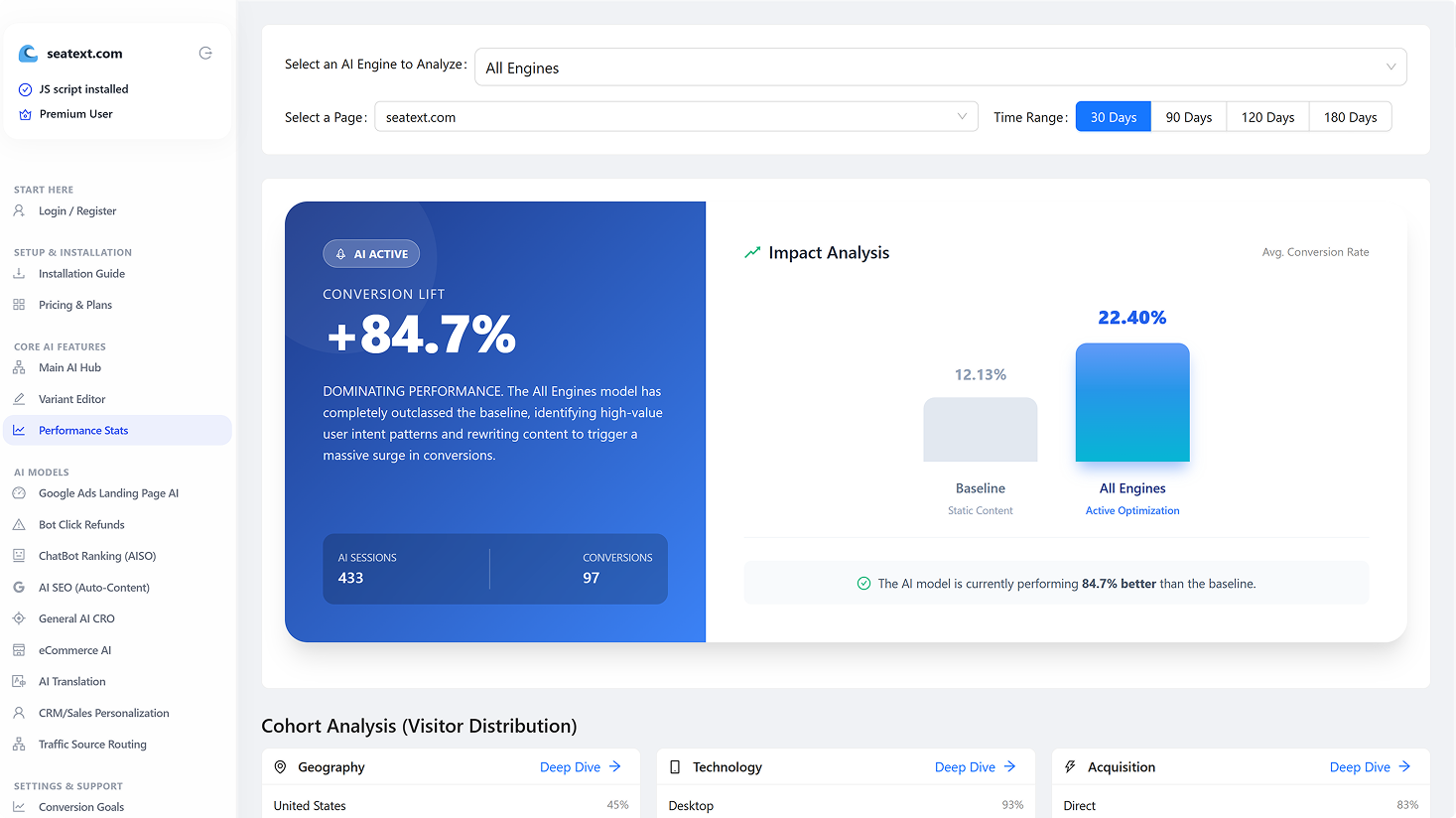Open Acquisition Deep Dive link
The image size is (1456, 818).
pos(1371,766)
